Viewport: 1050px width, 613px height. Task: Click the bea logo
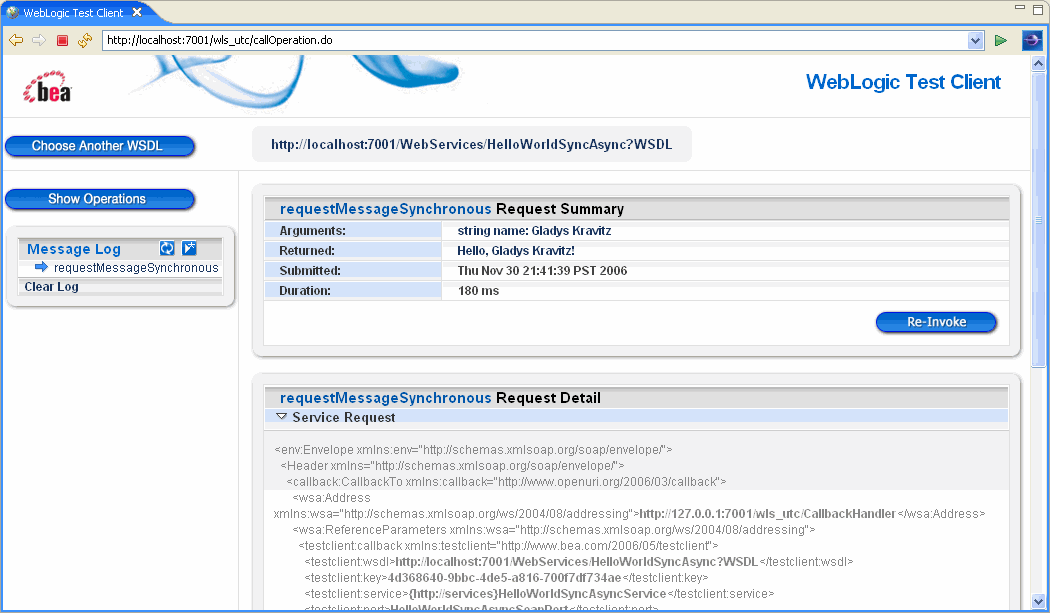click(x=48, y=87)
